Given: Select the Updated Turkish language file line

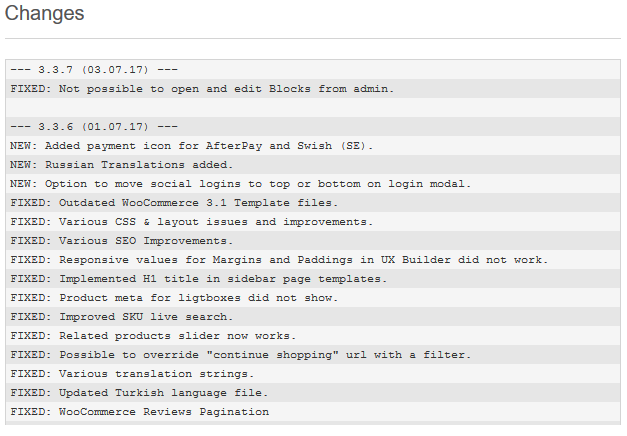Looking at the screenshot, I should 139,393.
